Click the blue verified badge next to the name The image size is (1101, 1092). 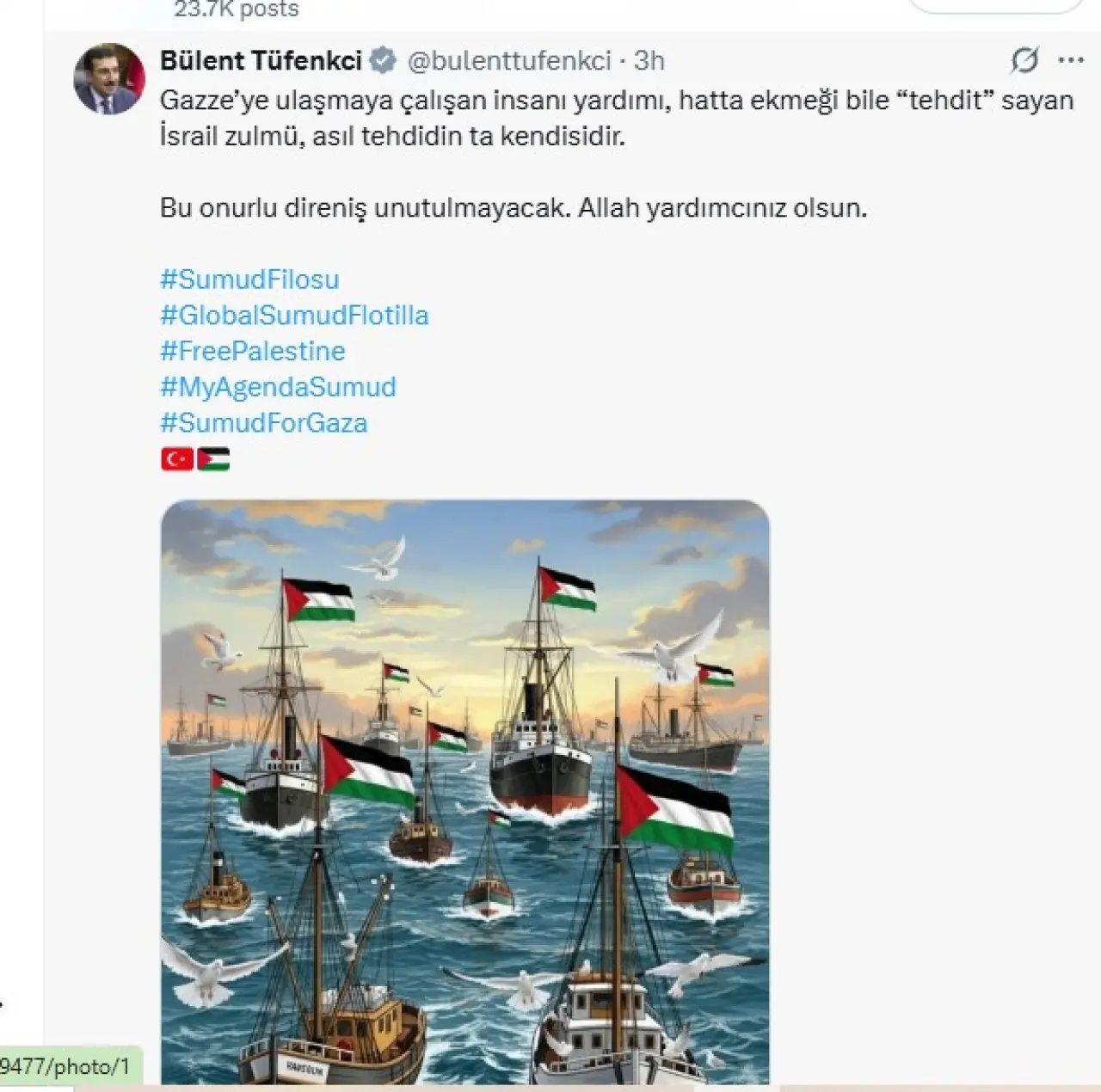click(x=383, y=60)
